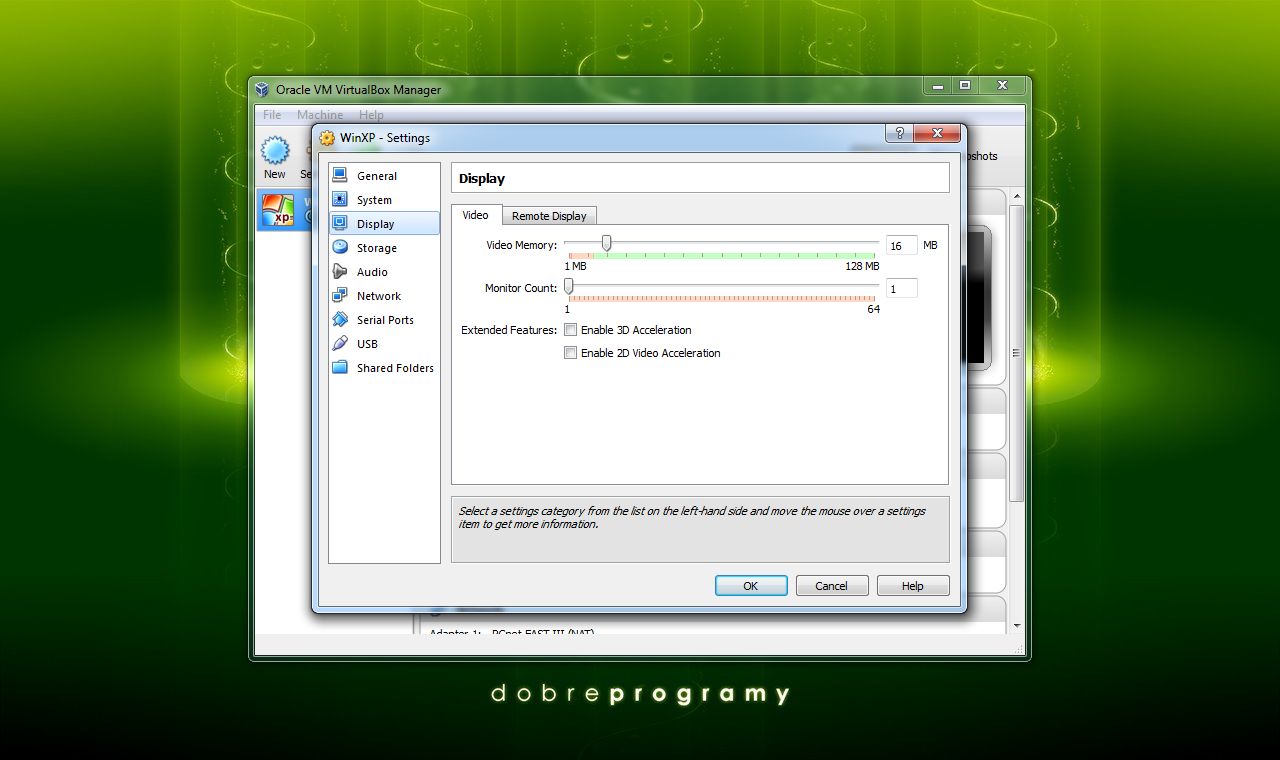Open the Machine menu in VirtualBox Manager
Image resolution: width=1280 pixels, height=760 pixels.
coord(320,115)
